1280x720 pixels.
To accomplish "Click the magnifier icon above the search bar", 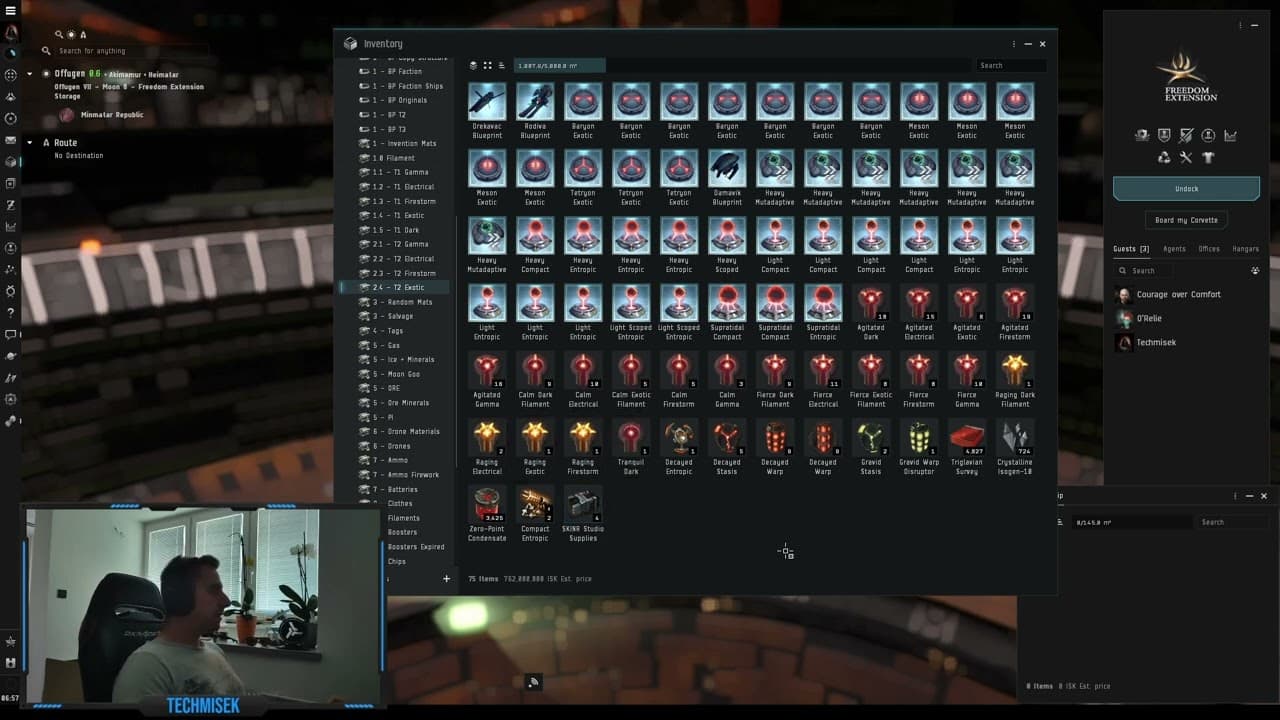I will [x=59, y=34].
